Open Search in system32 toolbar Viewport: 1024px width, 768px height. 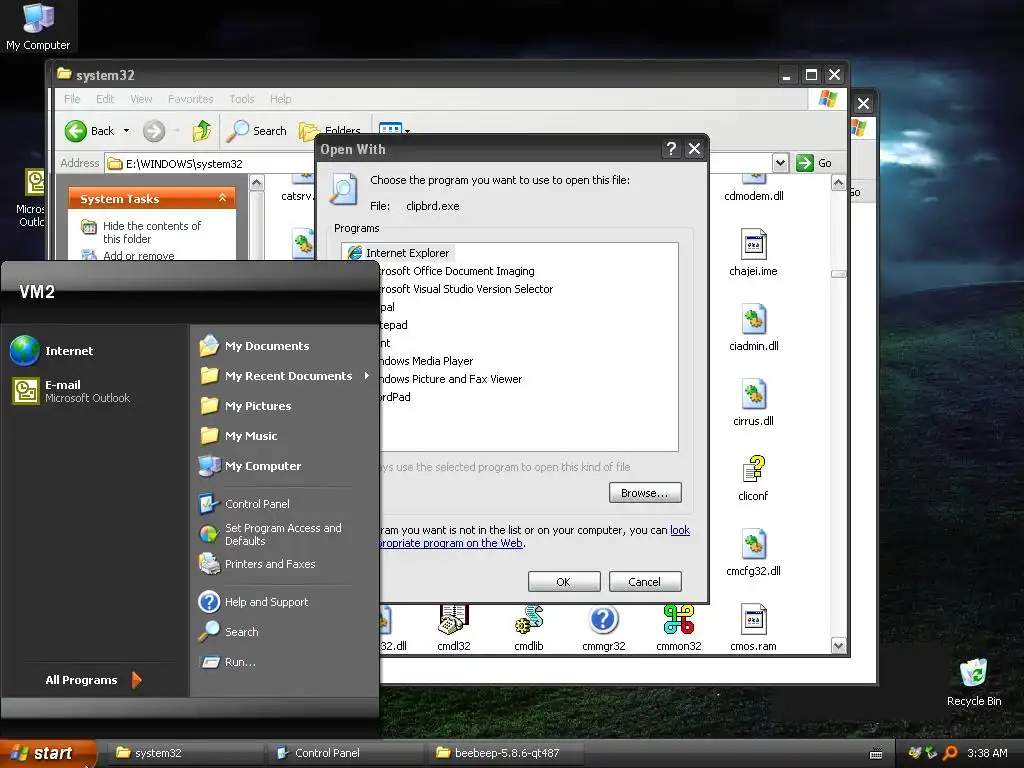tap(257, 131)
